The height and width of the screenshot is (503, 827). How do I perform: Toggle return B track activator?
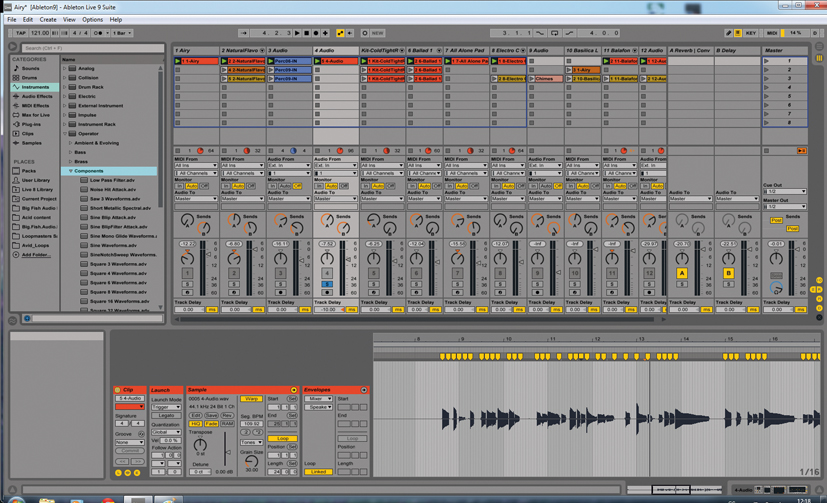(728, 273)
